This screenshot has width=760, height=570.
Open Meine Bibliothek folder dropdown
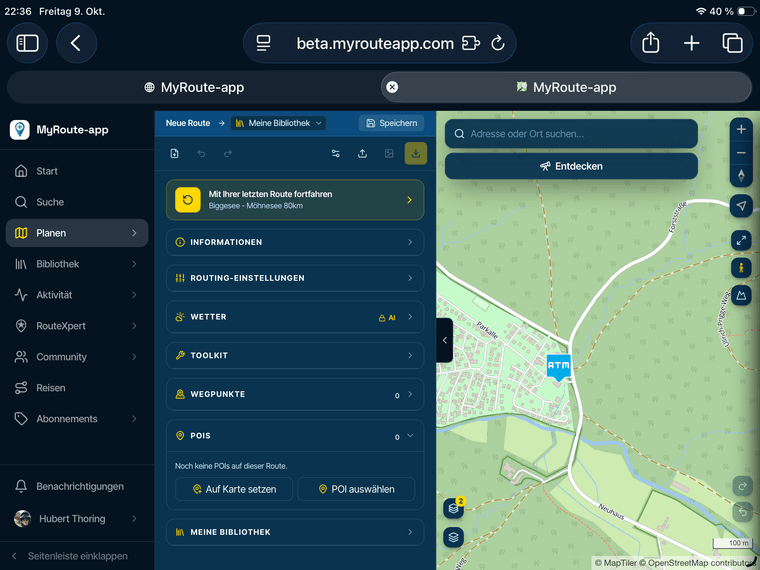click(x=279, y=123)
